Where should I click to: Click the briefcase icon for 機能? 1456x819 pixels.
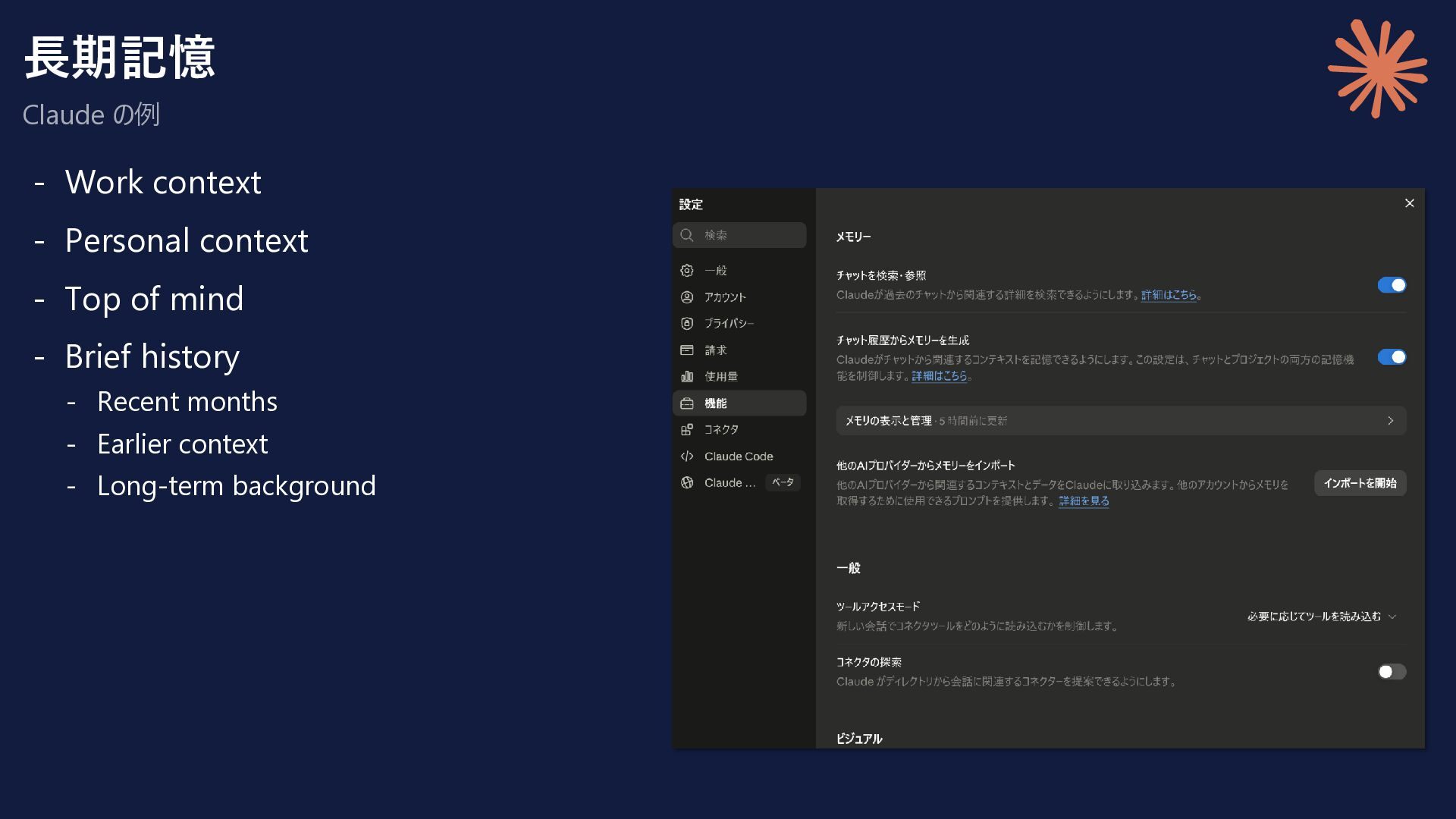point(687,403)
